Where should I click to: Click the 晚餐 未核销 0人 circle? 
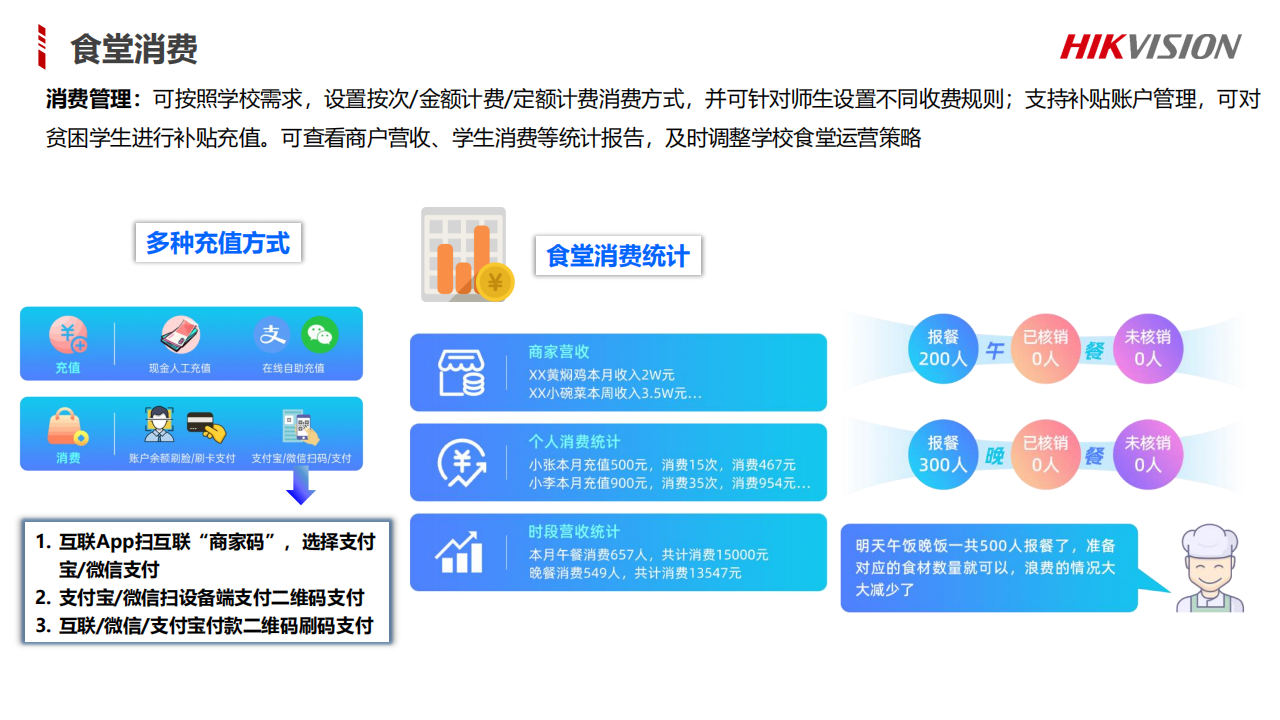tap(1147, 454)
